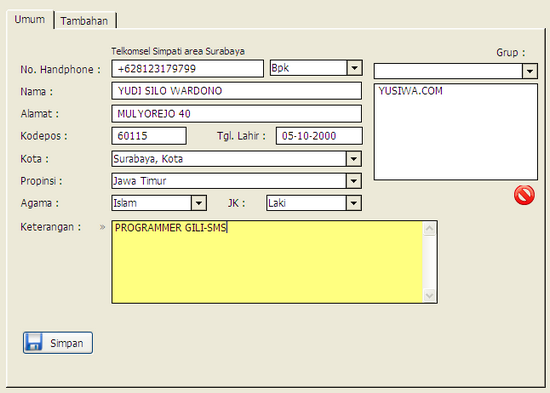The image size is (550, 393).
Task: Click the Keterangan label
Action: [x=51, y=227]
